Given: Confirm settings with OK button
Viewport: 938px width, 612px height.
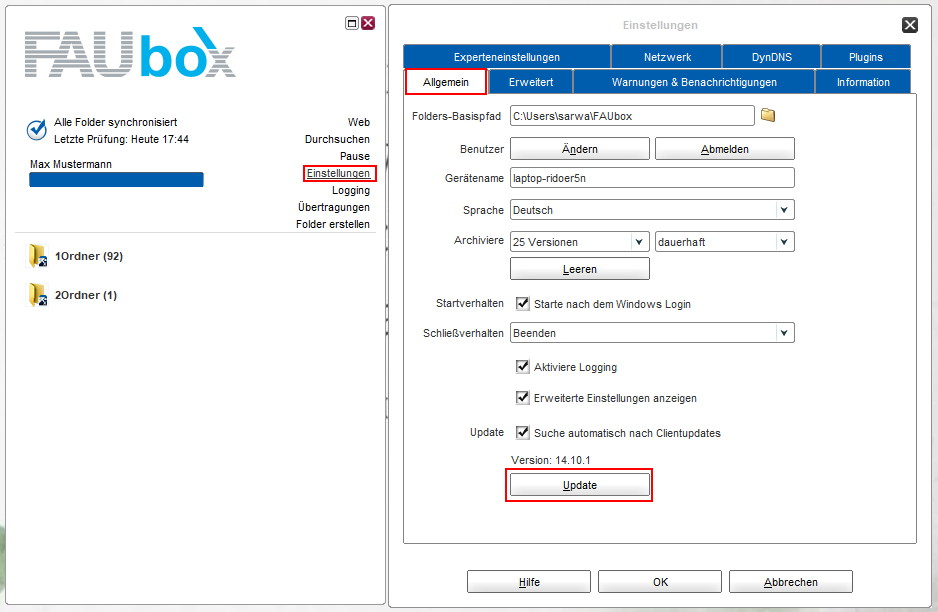Looking at the screenshot, I should click(660, 582).
